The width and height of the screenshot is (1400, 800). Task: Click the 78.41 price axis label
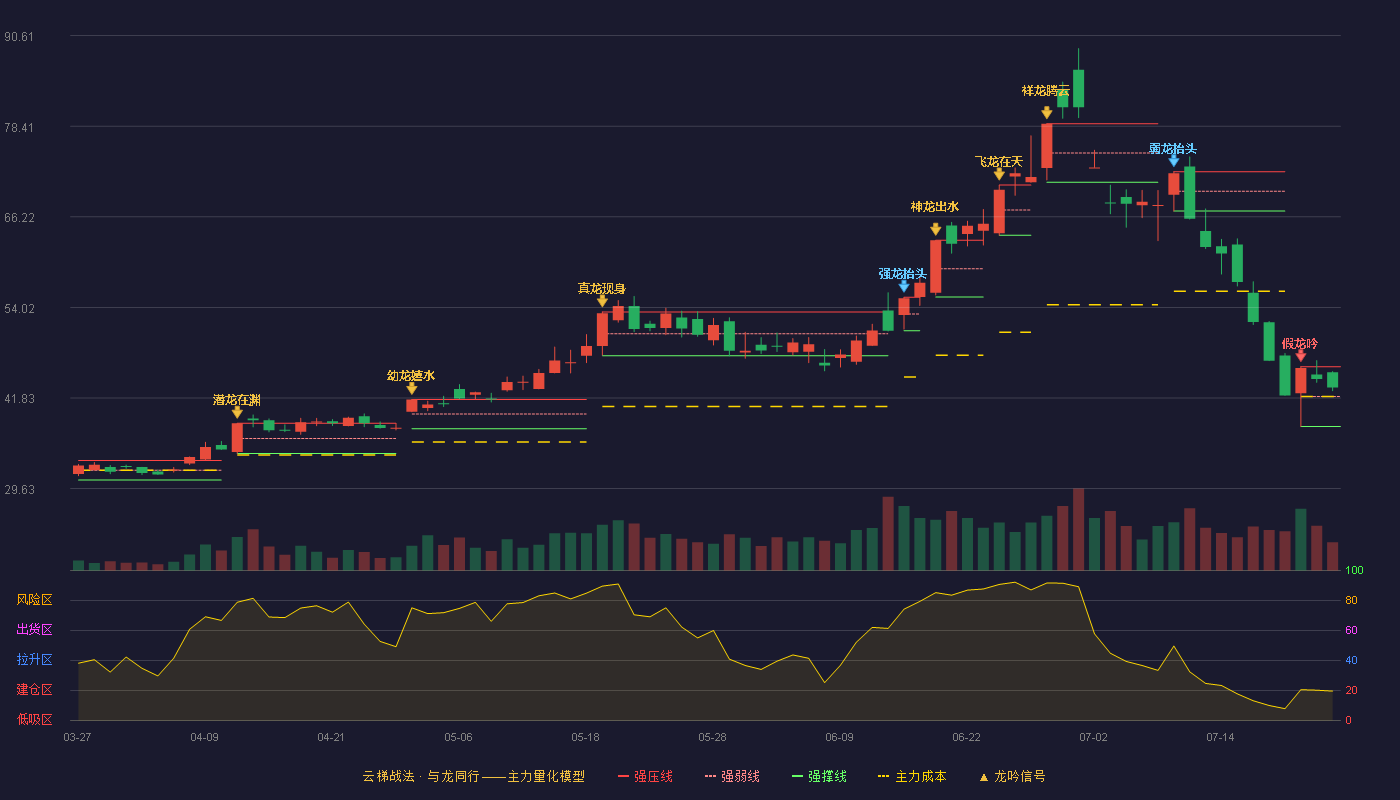pos(19,128)
